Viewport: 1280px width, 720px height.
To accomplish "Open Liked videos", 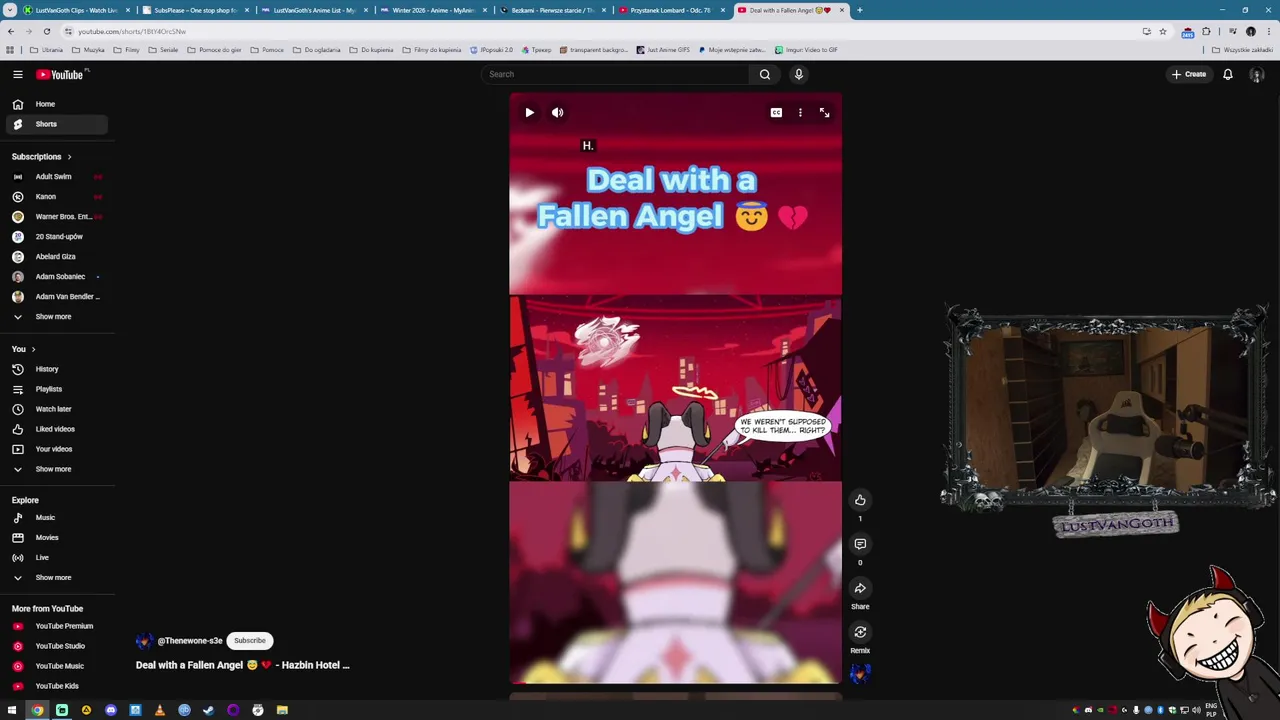I will pyautogui.click(x=55, y=429).
